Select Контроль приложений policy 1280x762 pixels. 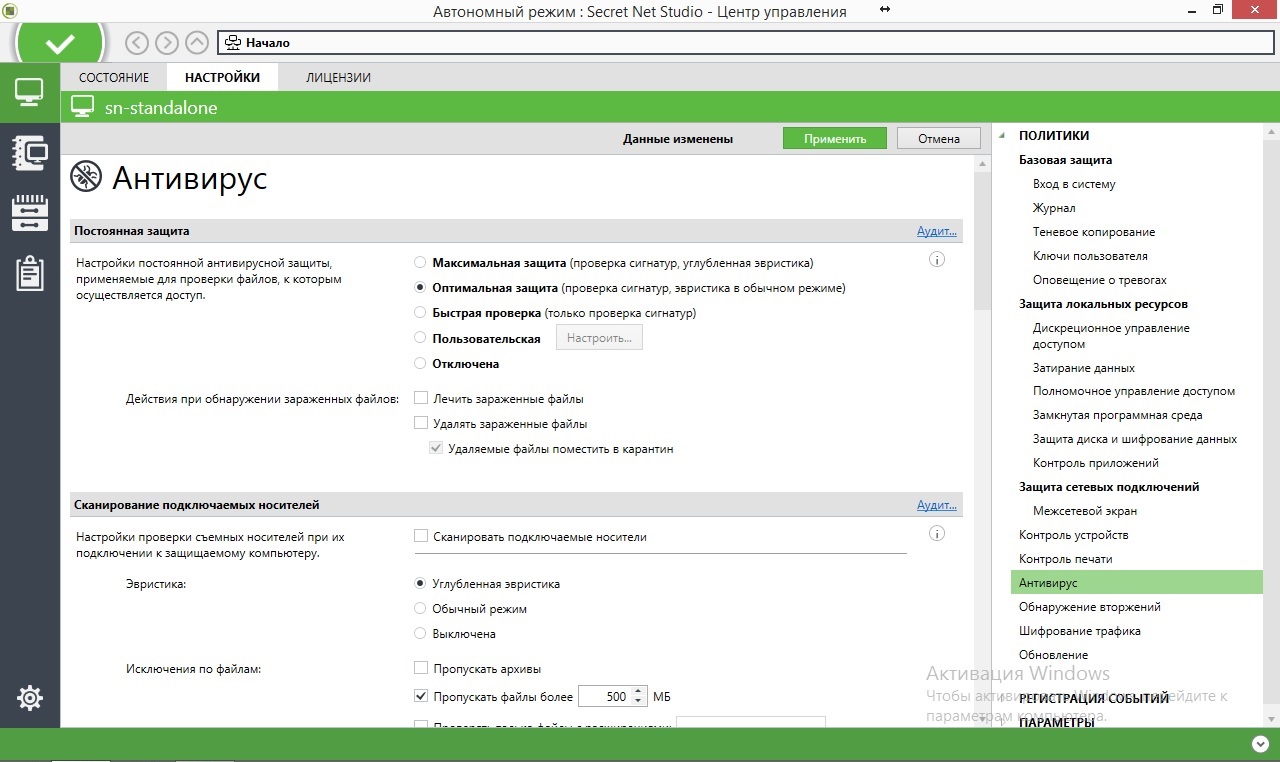click(1096, 463)
